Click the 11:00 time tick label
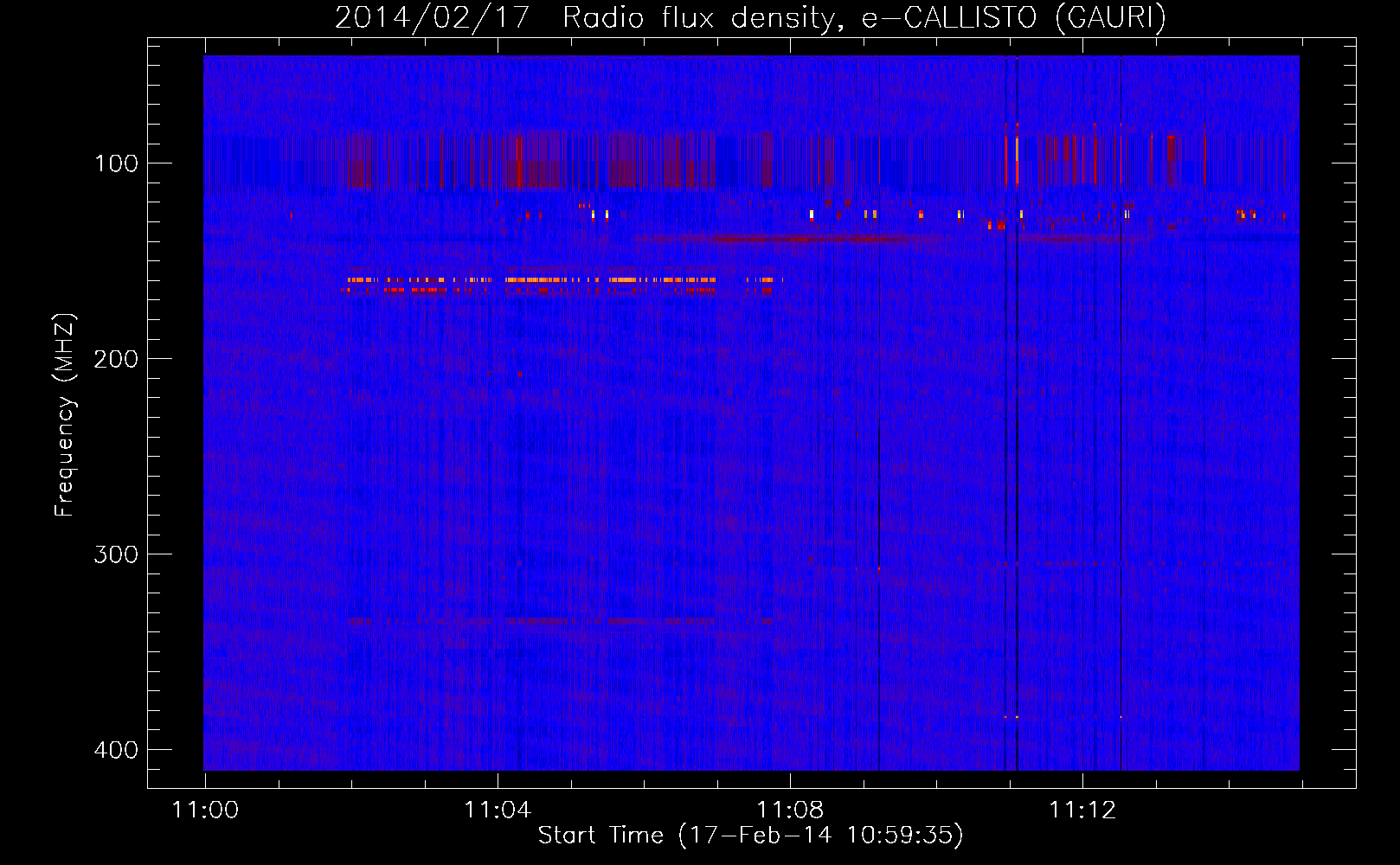1400x865 pixels. pos(205,811)
